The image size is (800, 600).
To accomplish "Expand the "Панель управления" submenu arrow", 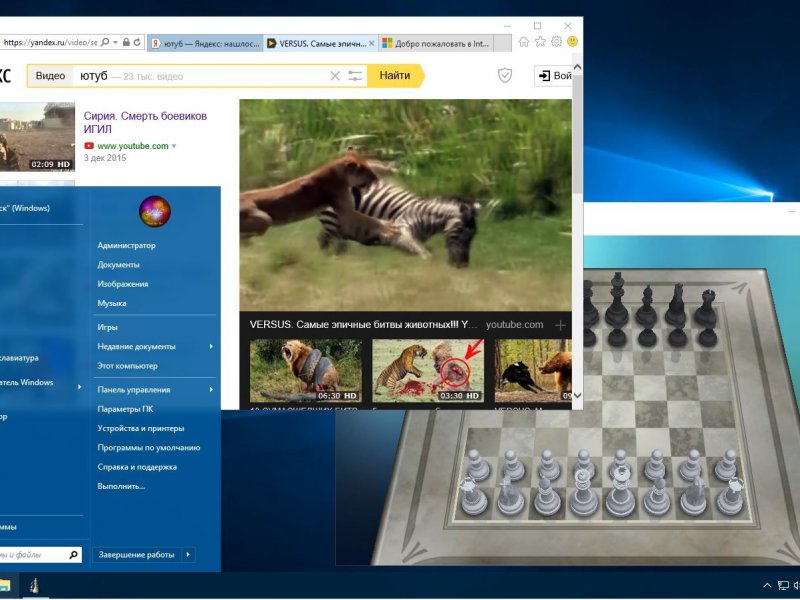I will coord(211,390).
